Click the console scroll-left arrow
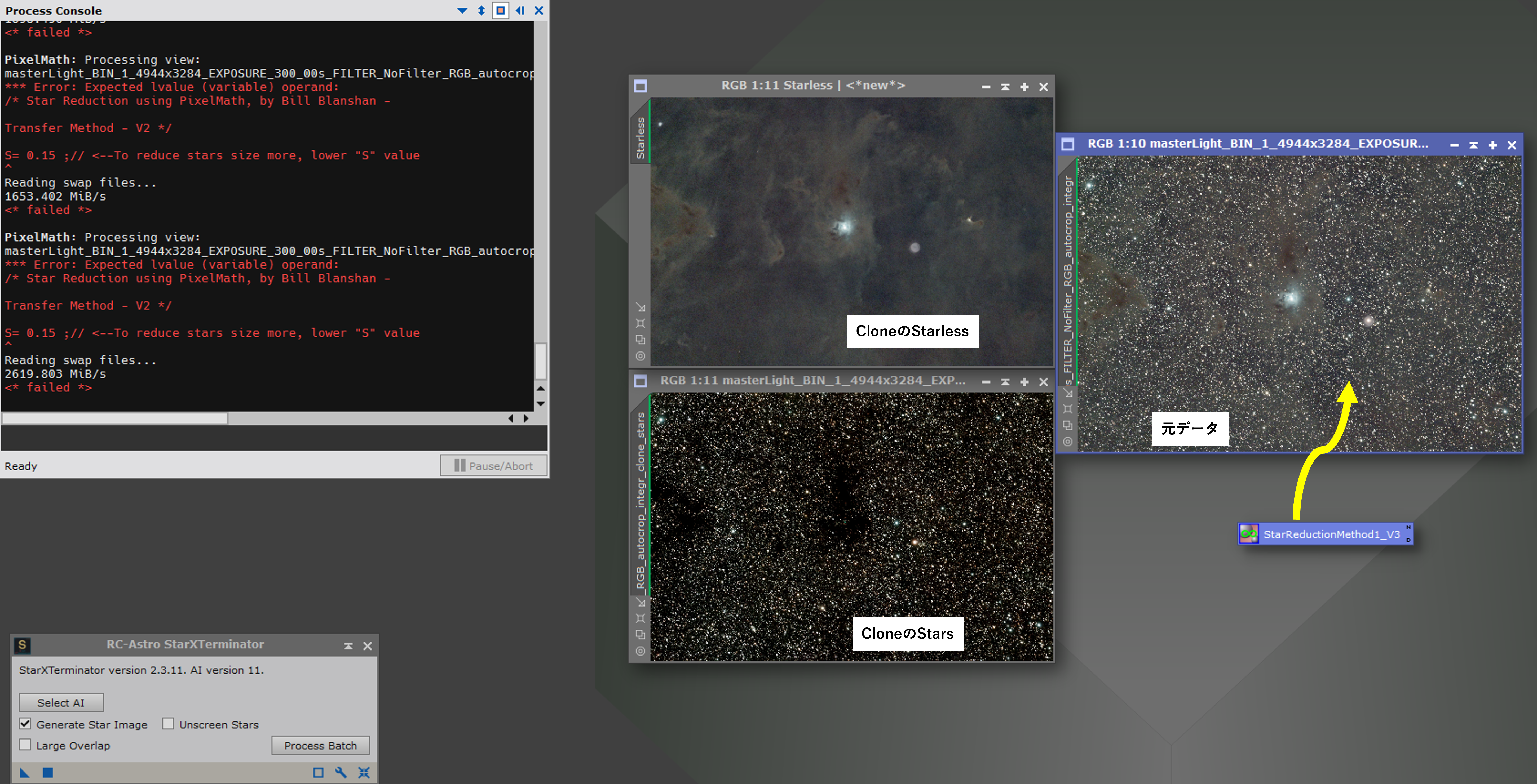 point(511,418)
